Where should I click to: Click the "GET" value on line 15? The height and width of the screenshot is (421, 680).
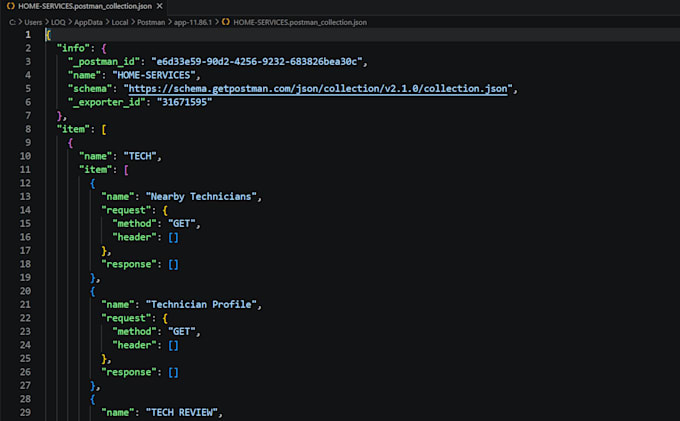(181, 224)
